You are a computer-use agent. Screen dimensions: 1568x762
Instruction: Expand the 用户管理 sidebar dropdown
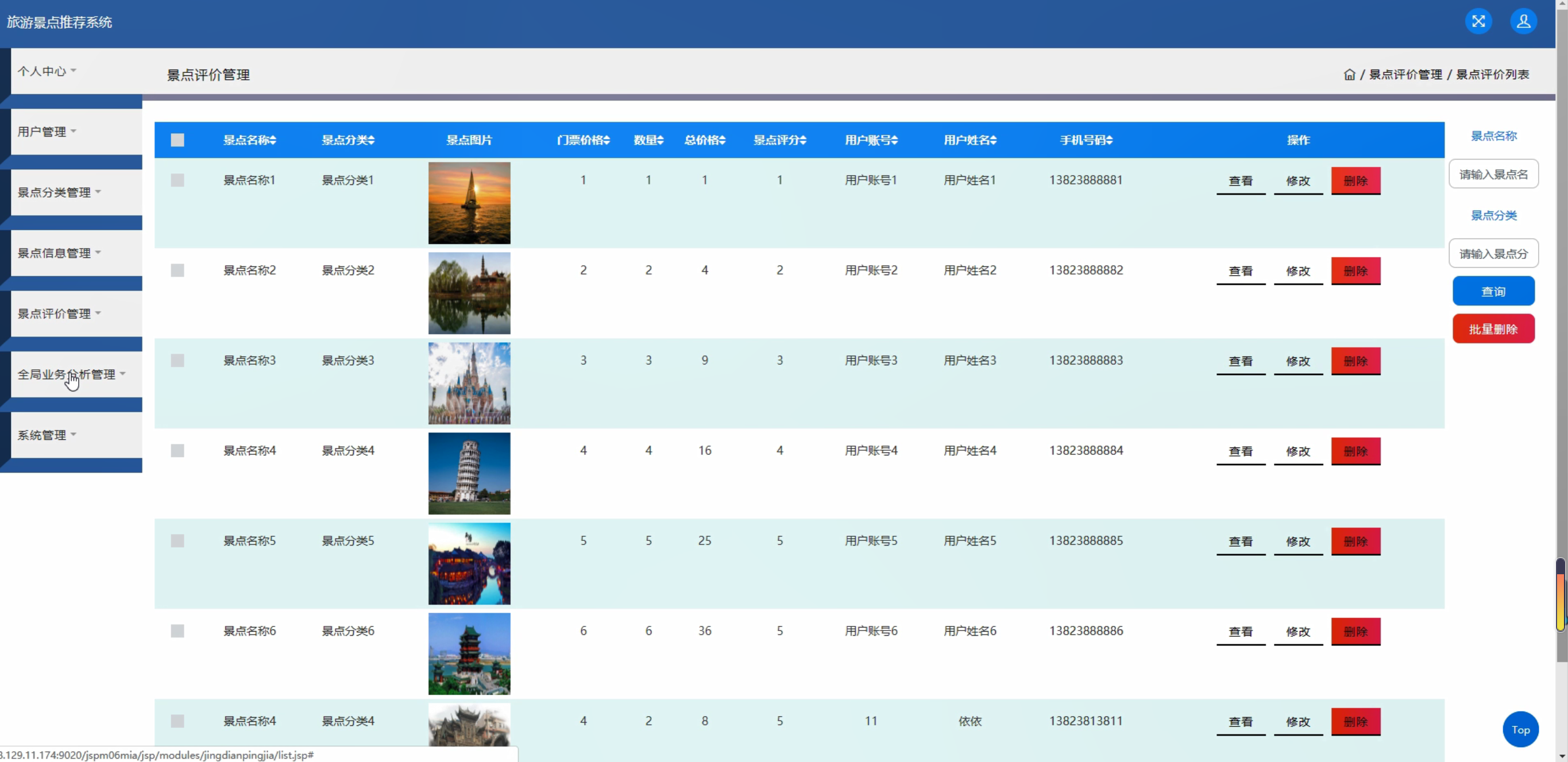pos(47,132)
